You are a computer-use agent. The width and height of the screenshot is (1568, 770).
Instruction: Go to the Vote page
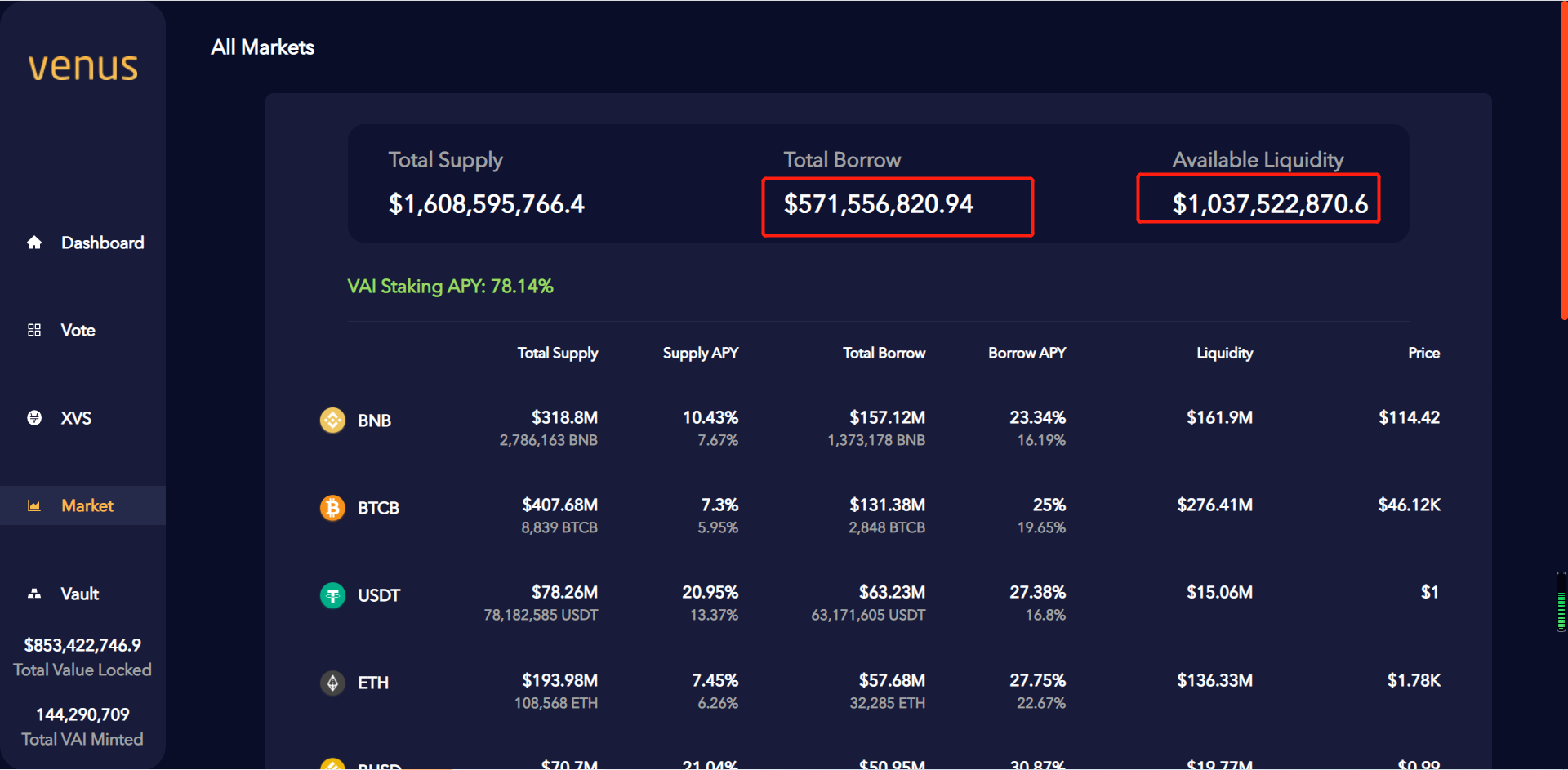coord(78,330)
